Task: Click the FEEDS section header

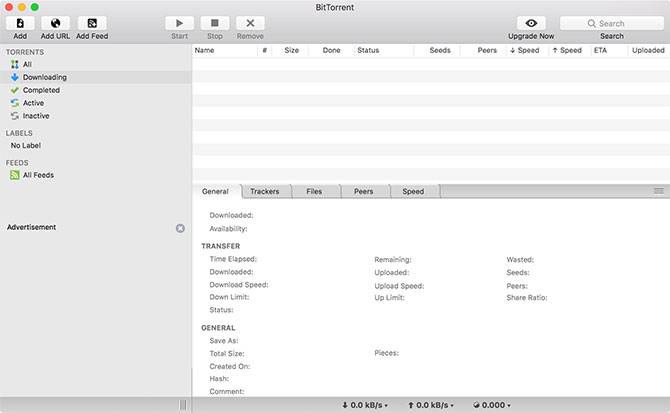Action: click(x=17, y=163)
